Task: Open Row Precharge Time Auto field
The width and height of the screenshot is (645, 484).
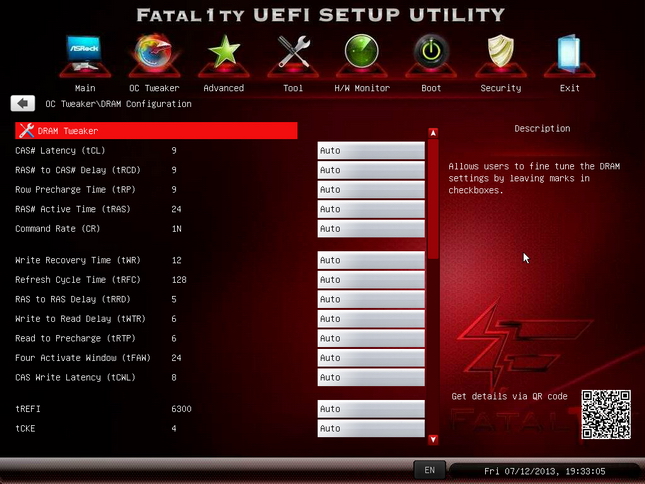Action: (371, 190)
